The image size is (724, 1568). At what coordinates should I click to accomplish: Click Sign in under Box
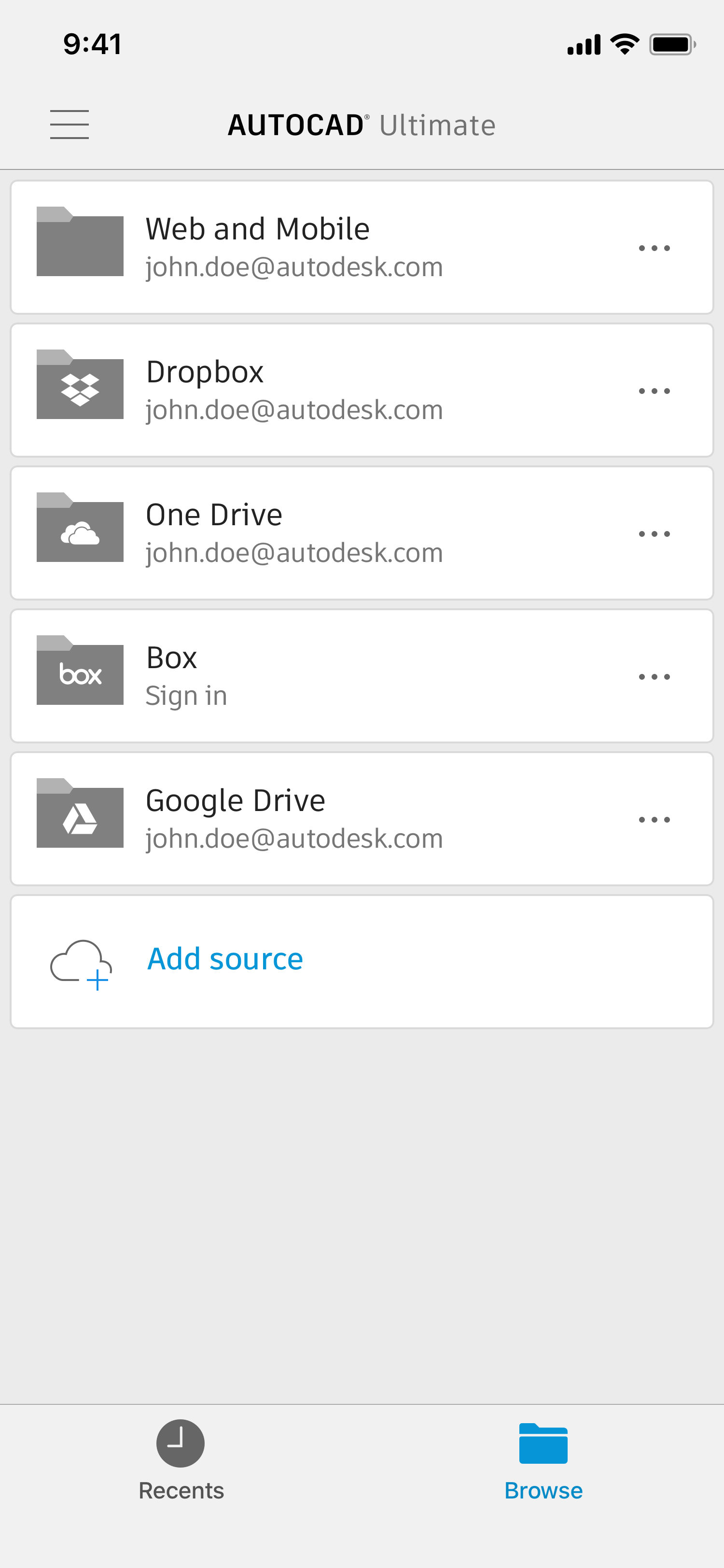coord(186,696)
